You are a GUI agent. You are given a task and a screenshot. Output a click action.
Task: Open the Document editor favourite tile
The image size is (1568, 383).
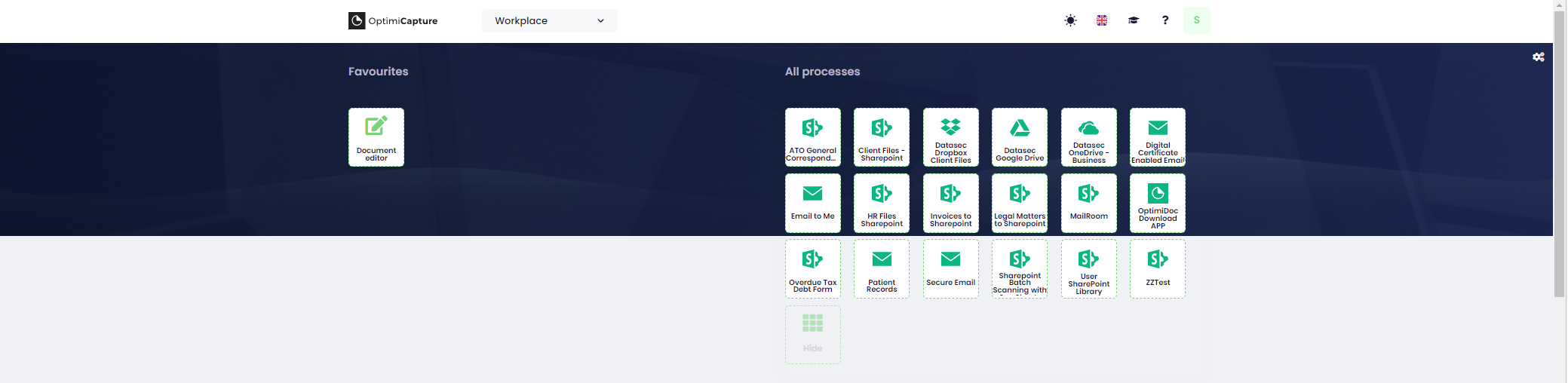pyautogui.click(x=376, y=137)
